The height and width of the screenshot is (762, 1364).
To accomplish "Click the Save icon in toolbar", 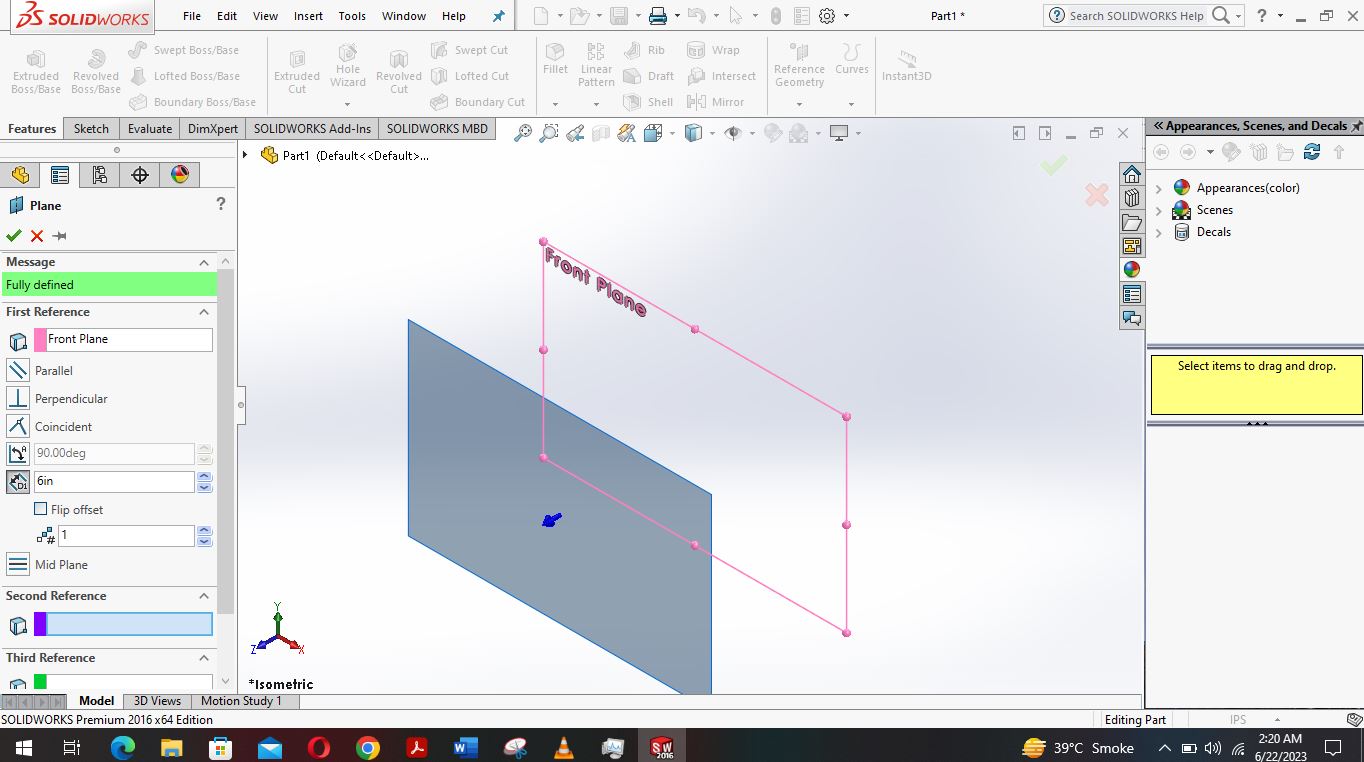I will click(619, 16).
